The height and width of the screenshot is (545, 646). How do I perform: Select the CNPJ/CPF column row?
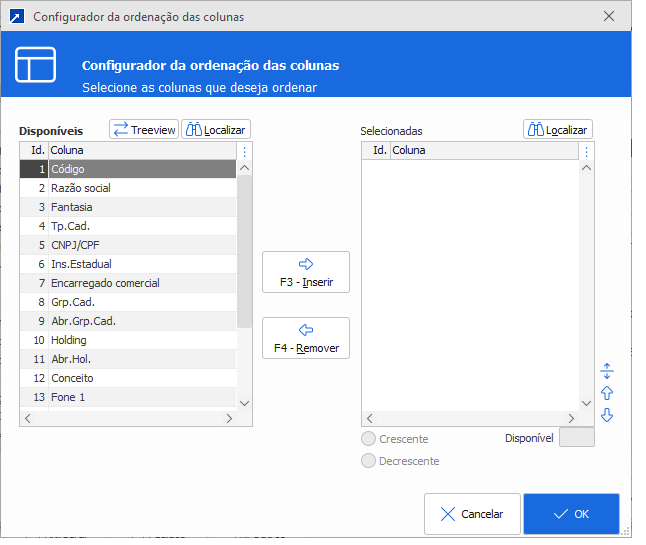click(x=78, y=245)
